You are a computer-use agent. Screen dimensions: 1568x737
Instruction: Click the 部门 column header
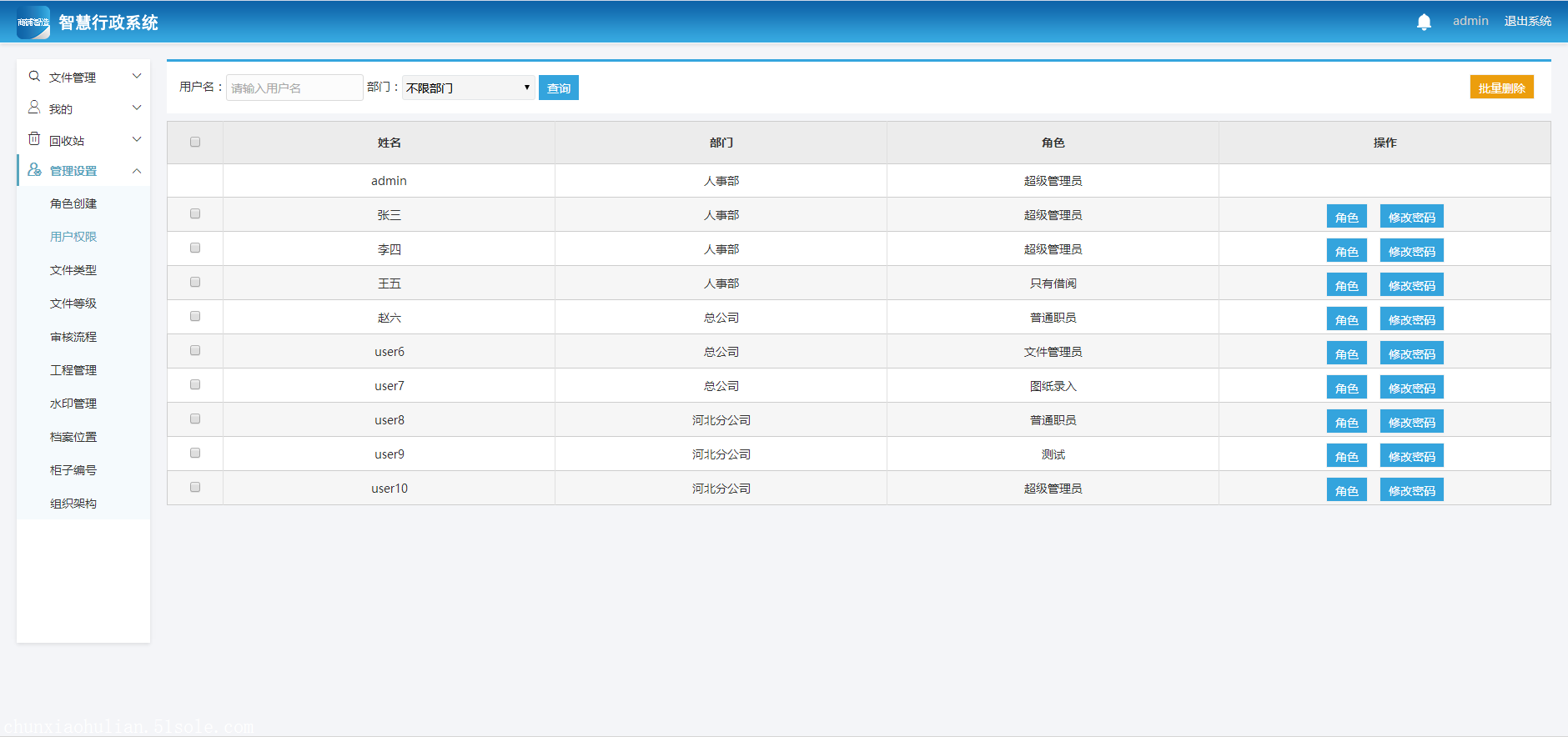(x=721, y=143)
